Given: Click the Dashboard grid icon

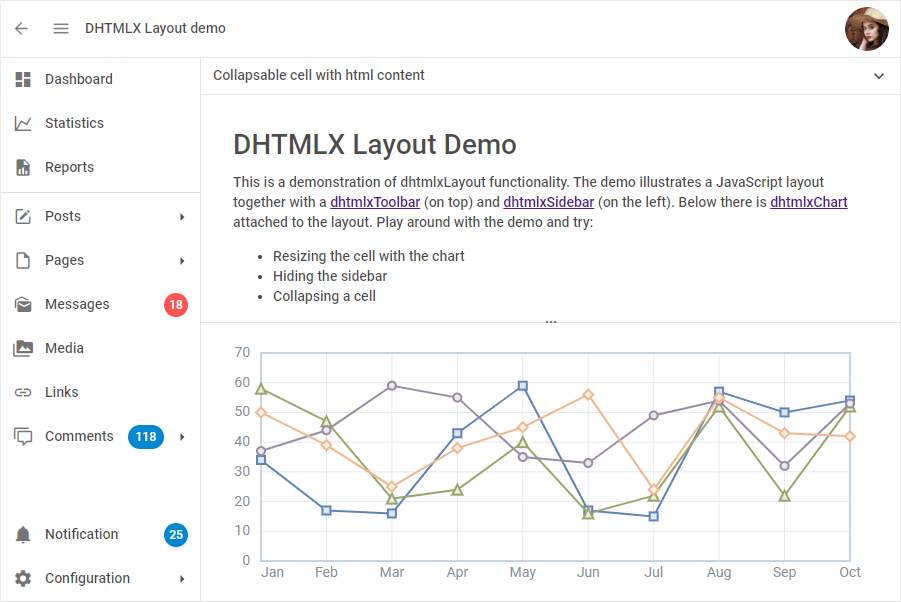Looking at the screenshot, I should [x=23, y=79].
